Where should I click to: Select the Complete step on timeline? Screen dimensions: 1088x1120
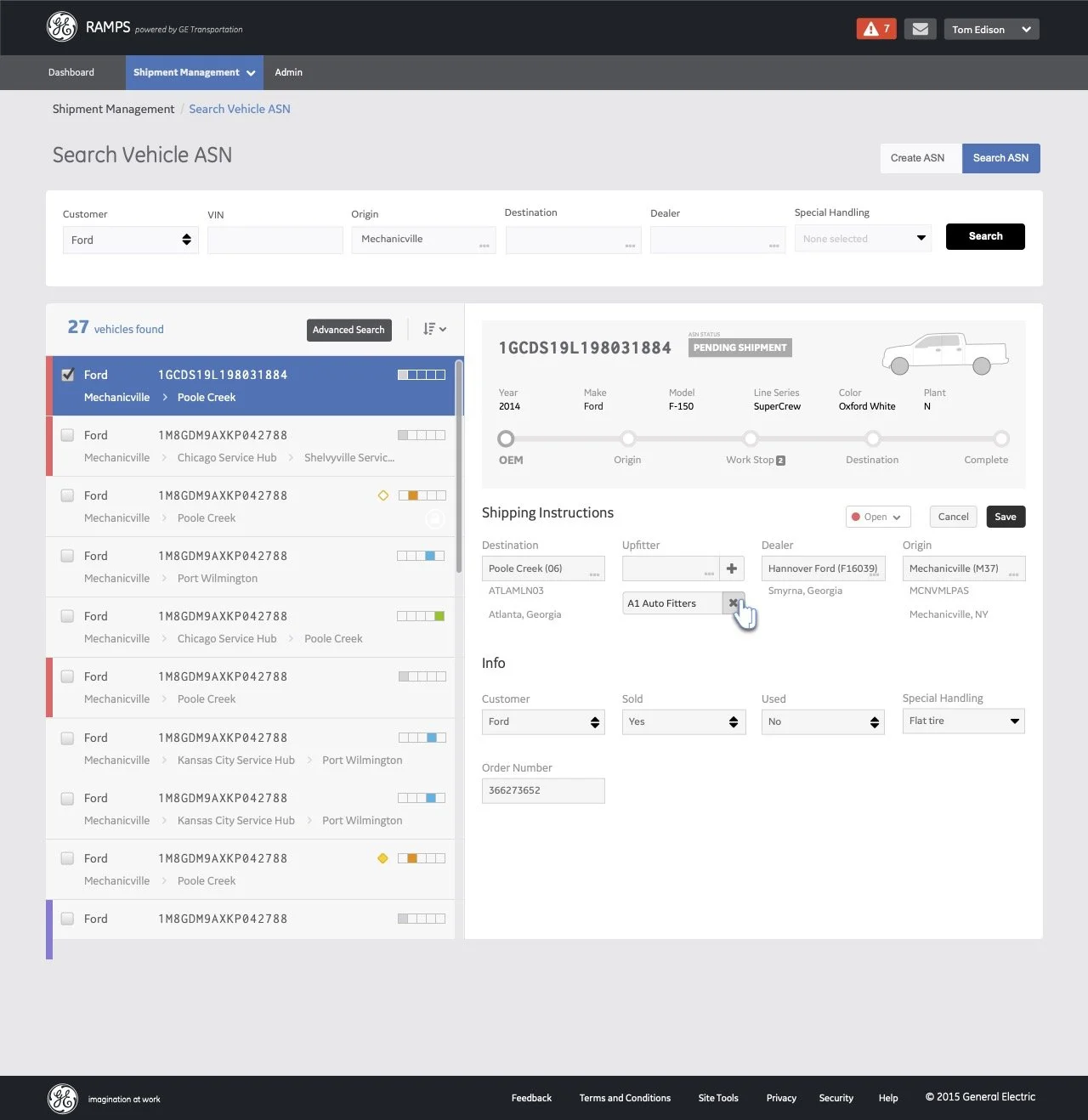coord(1001,438)
